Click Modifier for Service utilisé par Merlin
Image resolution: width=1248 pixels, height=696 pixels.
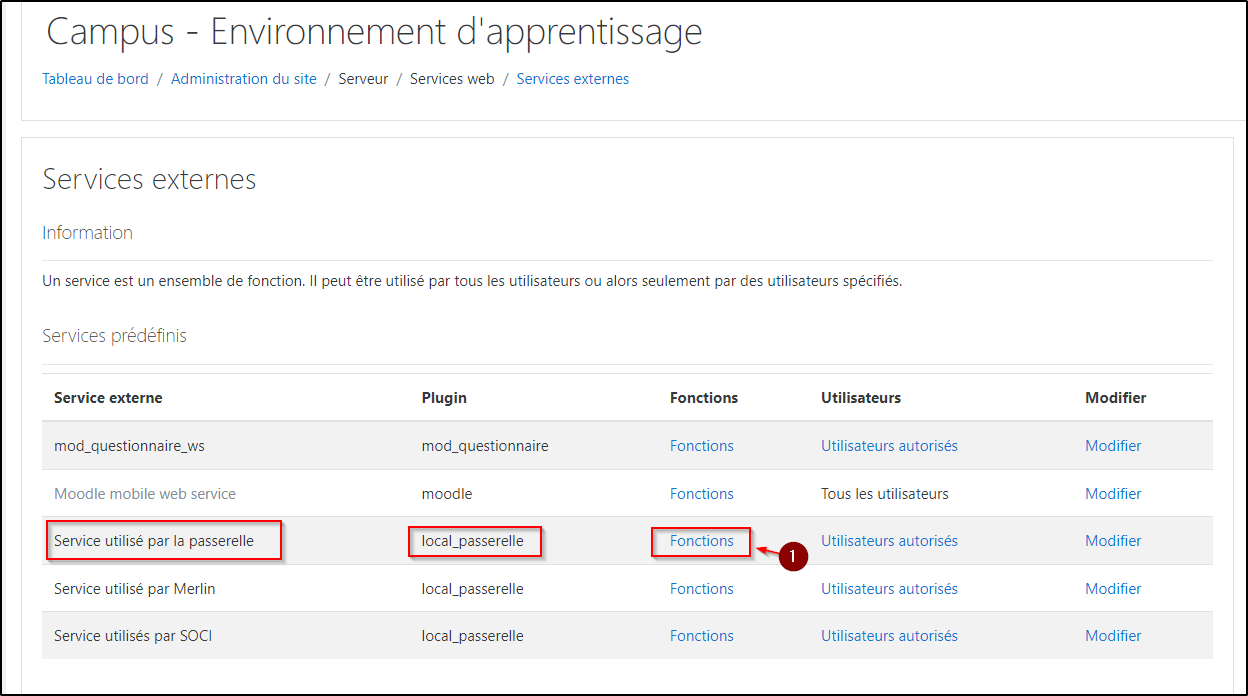(x=1113, y=589)
